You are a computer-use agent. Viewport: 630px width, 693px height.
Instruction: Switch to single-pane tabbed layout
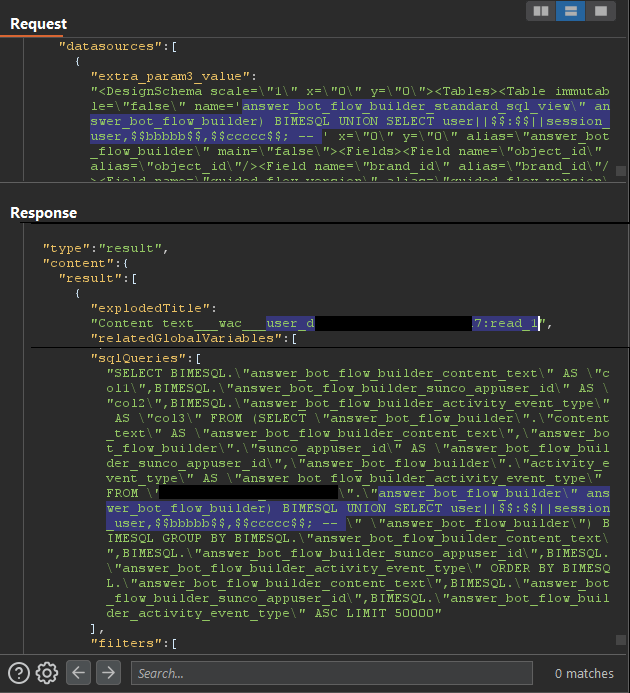[x=599, y=11]
